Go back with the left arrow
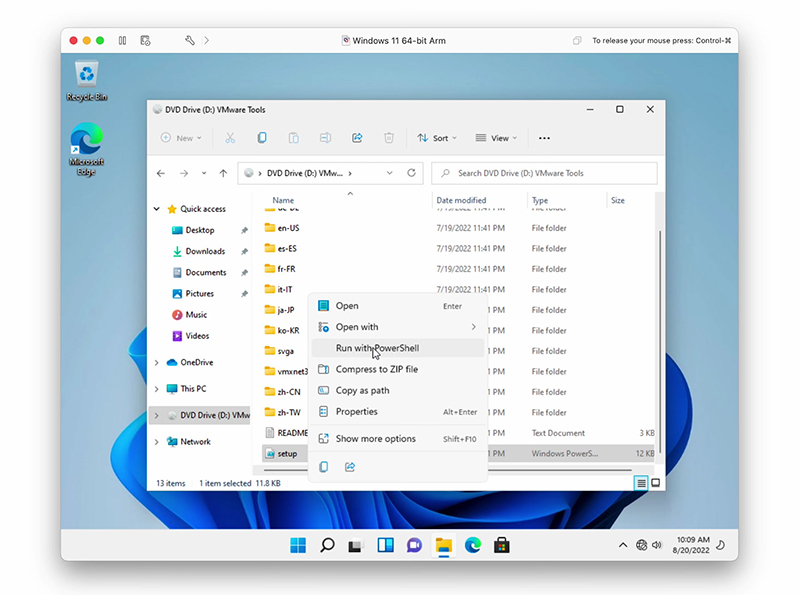Image resolution: width=800 pixels, height=595 pixels. (161, 173)
